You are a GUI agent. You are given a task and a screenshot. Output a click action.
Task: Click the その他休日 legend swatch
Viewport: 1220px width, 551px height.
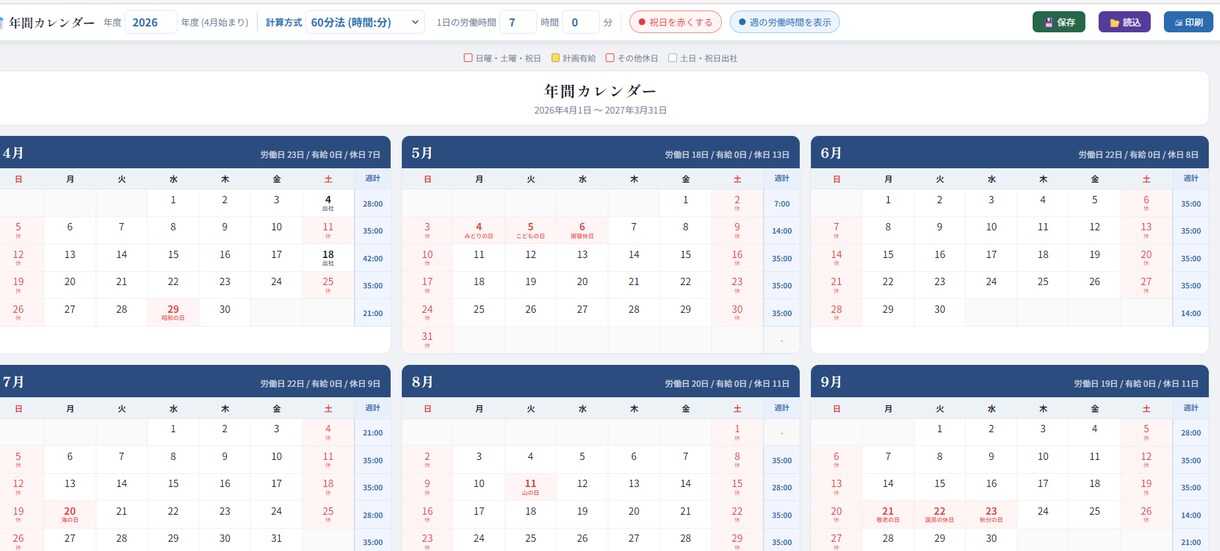click(610, 59)
